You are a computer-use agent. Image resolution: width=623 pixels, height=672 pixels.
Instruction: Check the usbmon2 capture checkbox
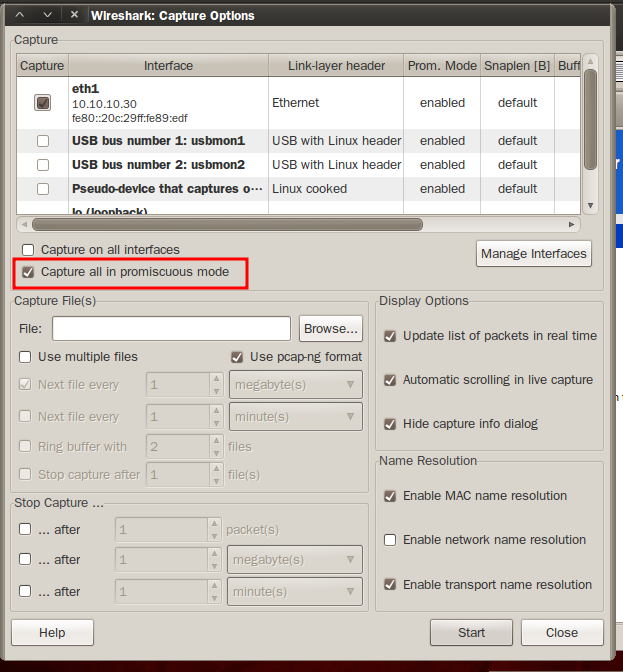[x=43, y=165]
